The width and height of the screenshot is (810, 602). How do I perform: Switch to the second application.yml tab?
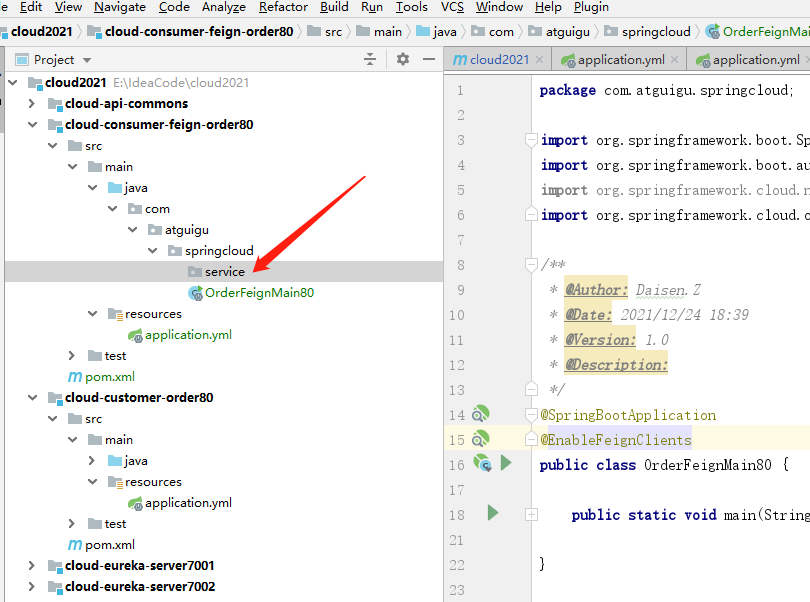coord(748,60)
